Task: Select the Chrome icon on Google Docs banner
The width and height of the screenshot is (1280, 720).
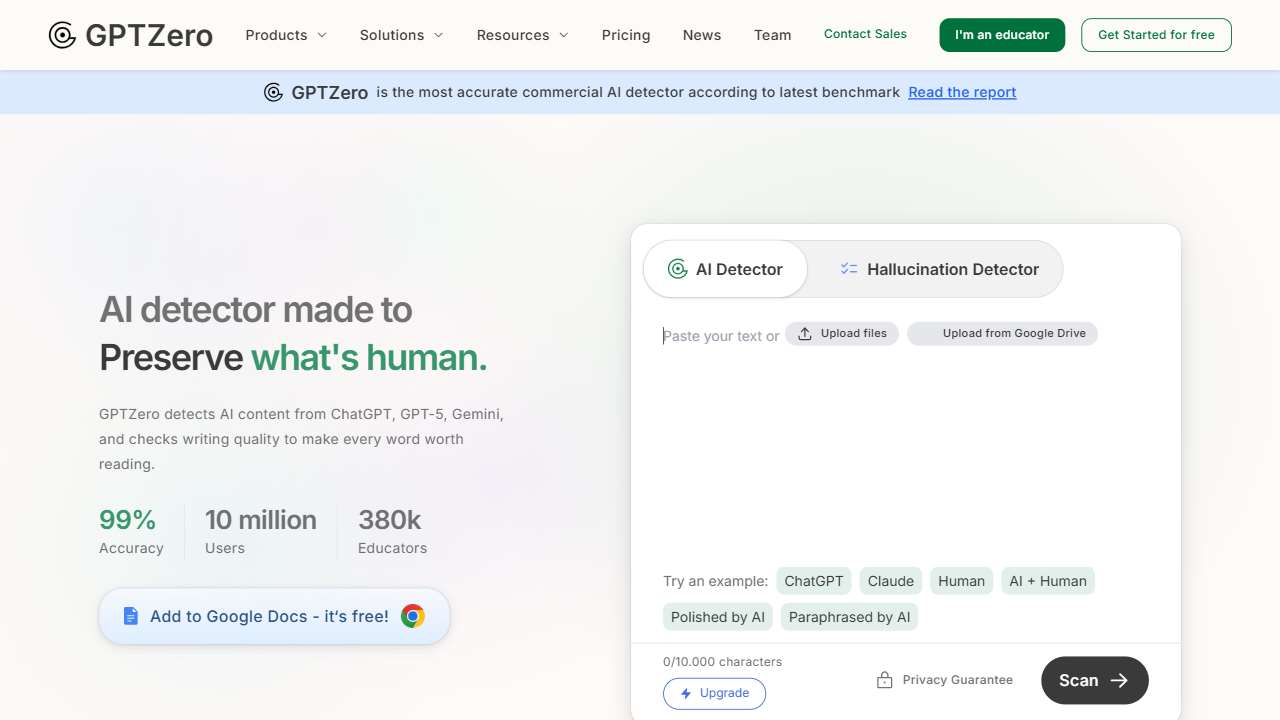Action: (x=413, y=616)
